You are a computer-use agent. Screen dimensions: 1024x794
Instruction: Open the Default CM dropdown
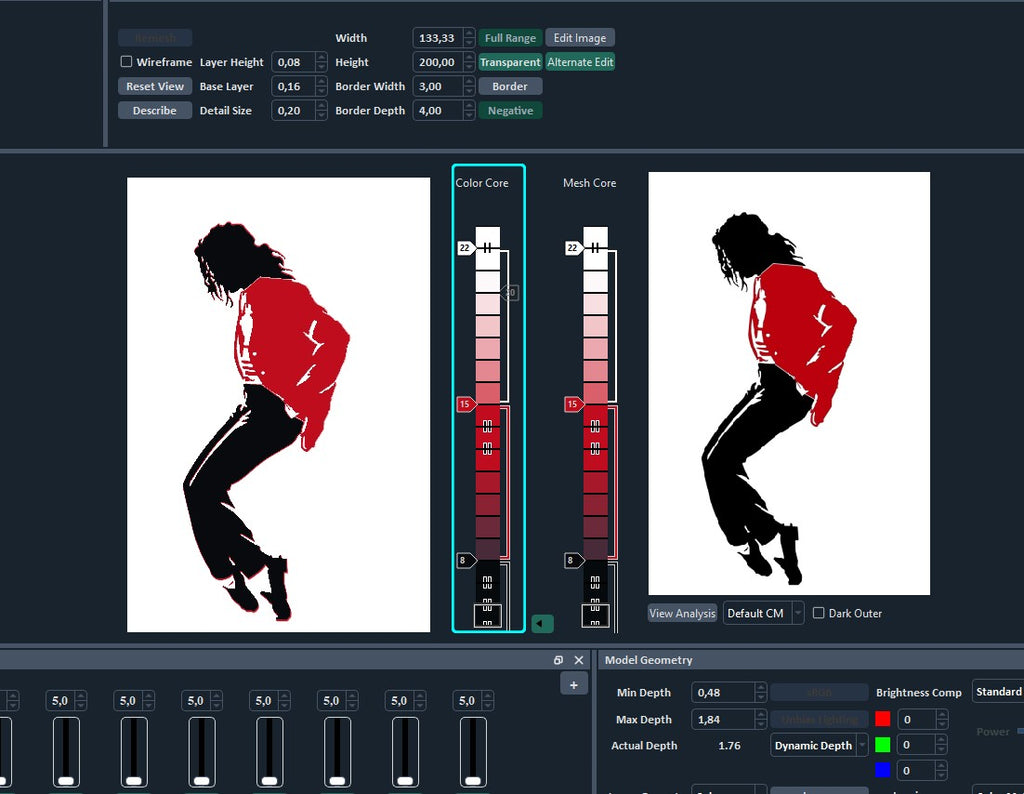click(x=763, y=613)
